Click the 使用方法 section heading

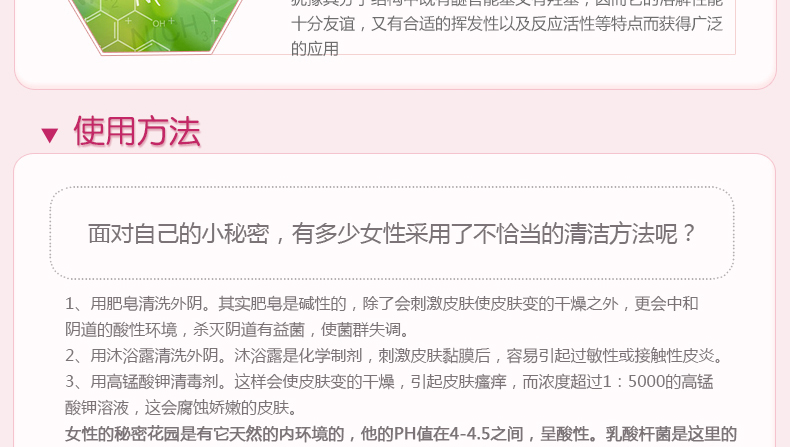coord(137,131)
